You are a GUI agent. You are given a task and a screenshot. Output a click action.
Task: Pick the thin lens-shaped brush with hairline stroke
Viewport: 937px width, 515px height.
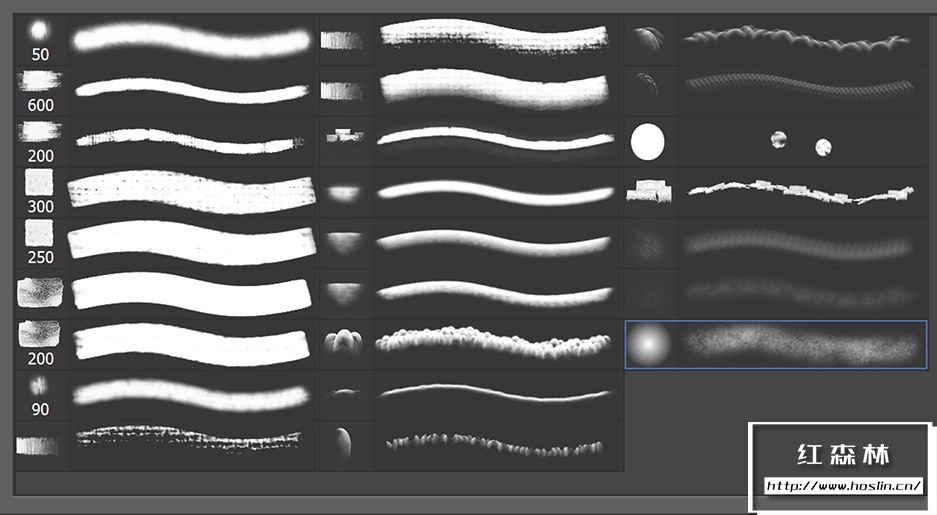click(x=471, y=396)
